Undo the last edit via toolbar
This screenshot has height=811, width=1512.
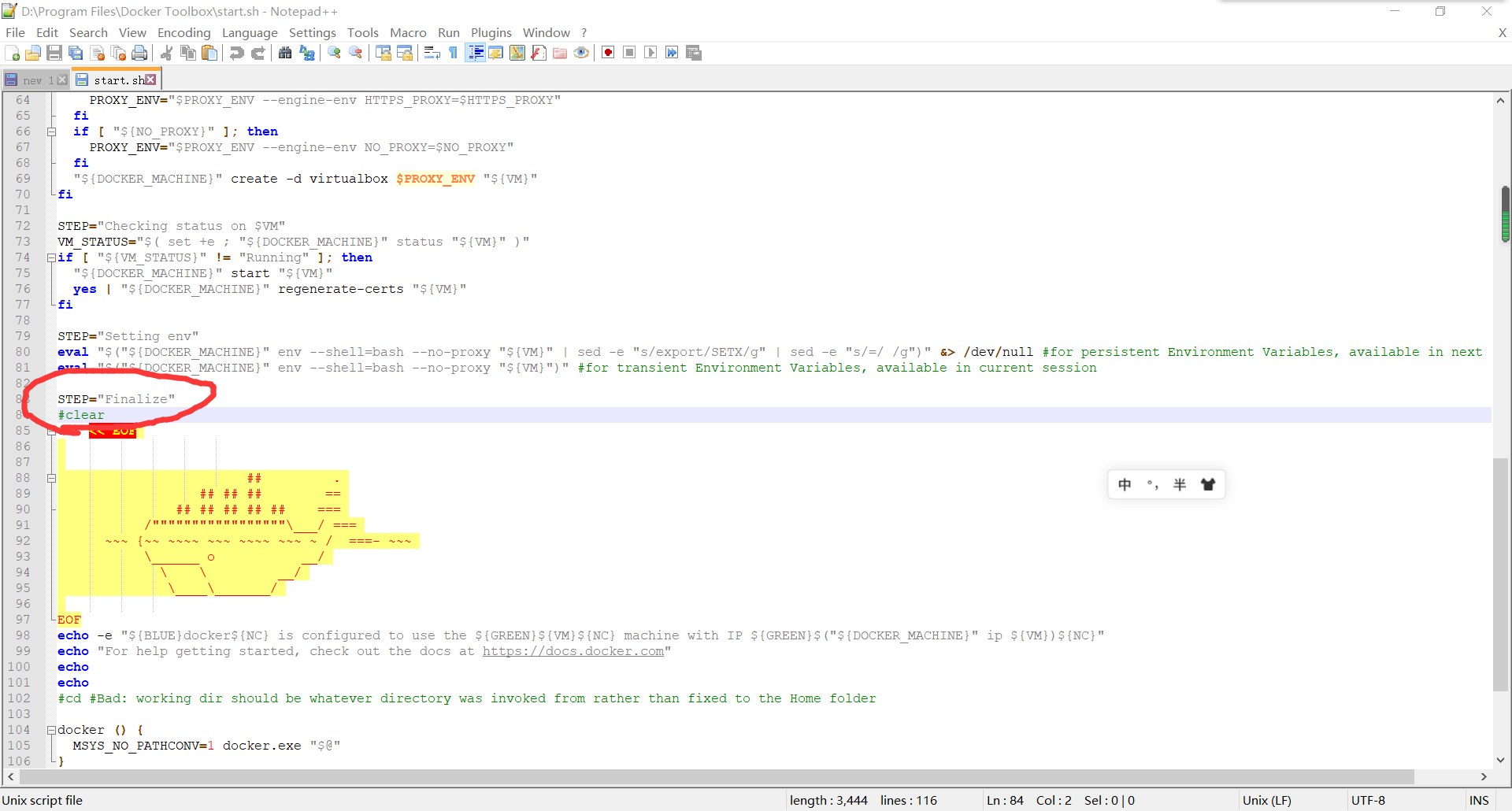pyautogui.click(x=236, y=53)
